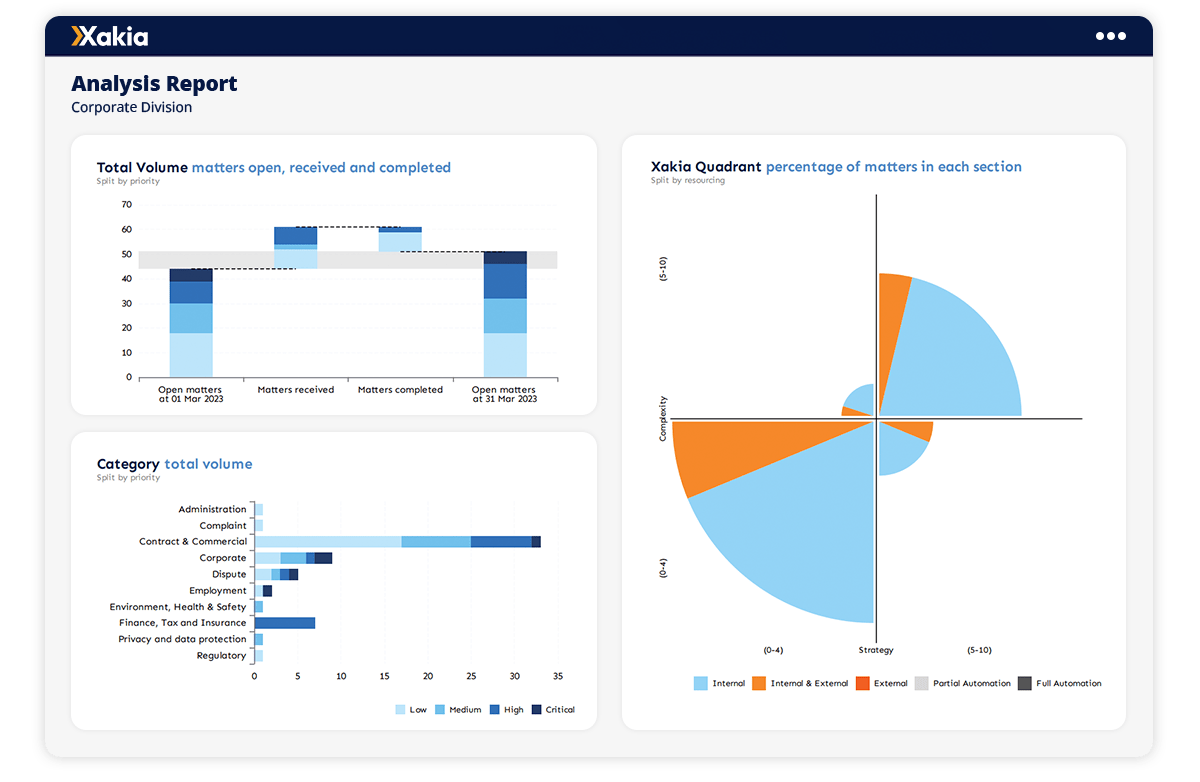Click the Xakia logo
The image size is (1200, 782).
pos(110,37)
